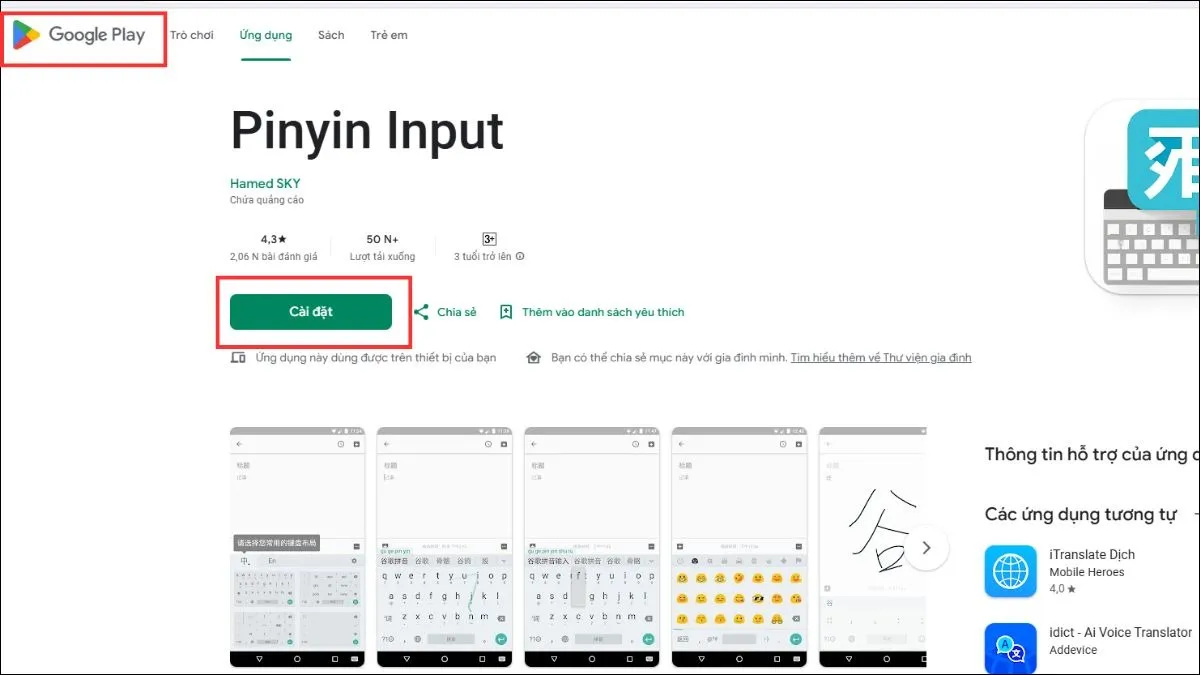Screen dimensions: 1200x675
Task: Click the Cài đặt install button
Action: [310, 311]
